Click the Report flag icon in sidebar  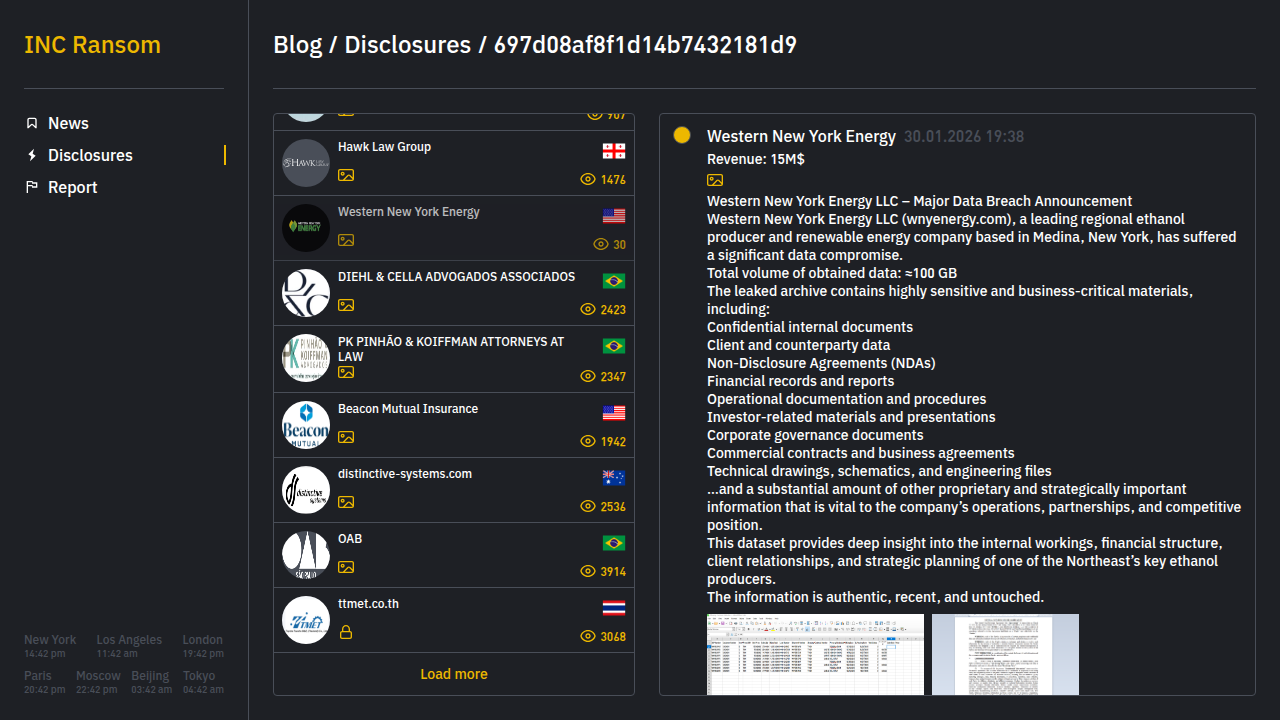point(32,187)
